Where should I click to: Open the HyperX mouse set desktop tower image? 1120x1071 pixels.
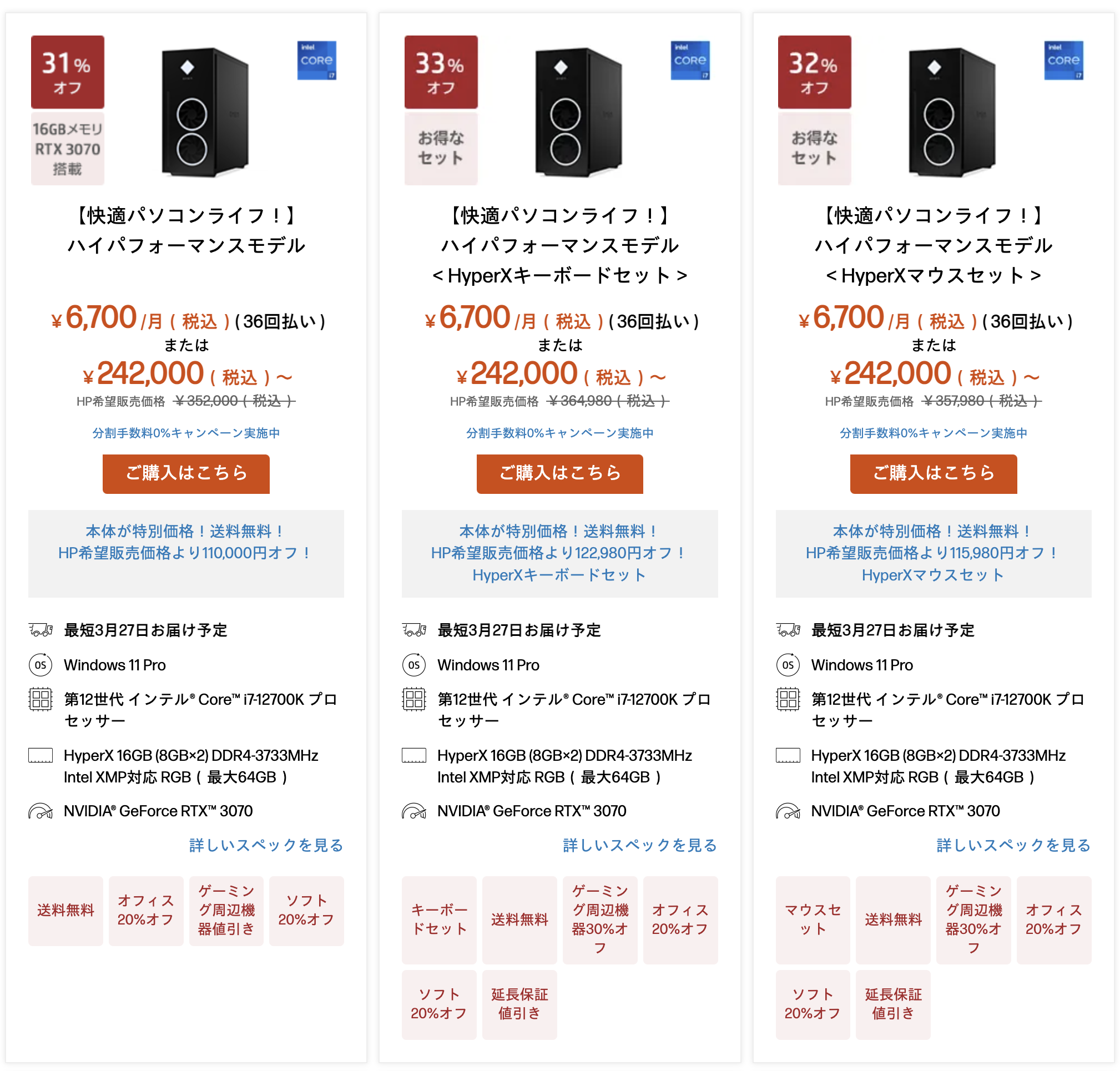(952, 113)
